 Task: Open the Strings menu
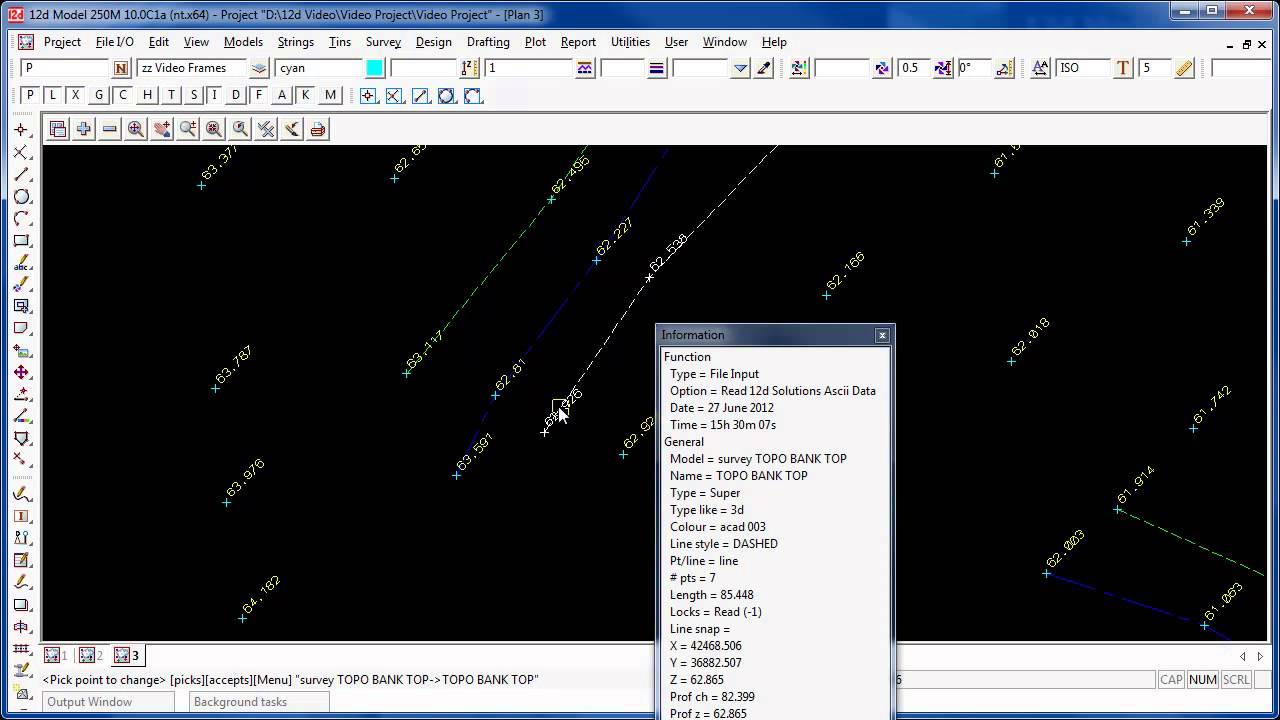(296, 42)
